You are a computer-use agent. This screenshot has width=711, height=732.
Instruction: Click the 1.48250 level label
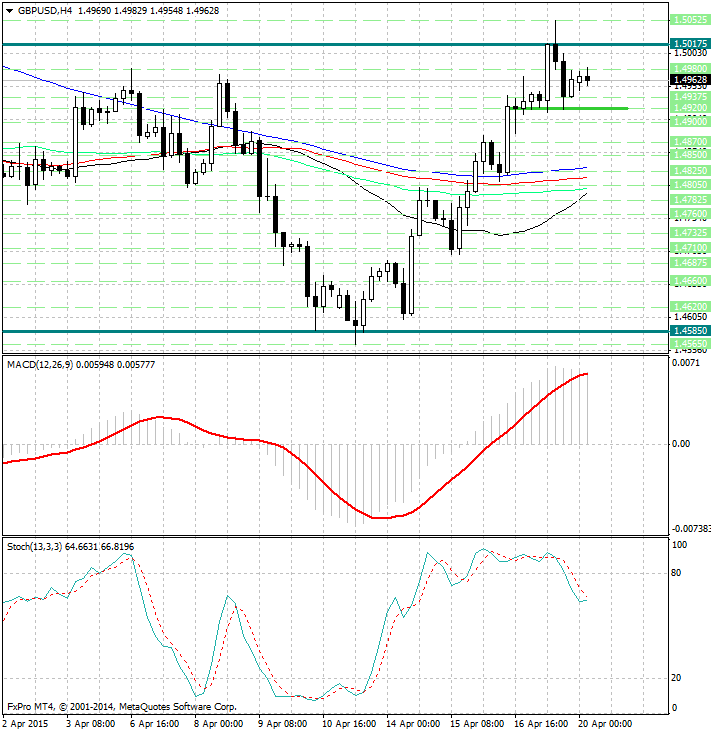click(x=690, y=171)
